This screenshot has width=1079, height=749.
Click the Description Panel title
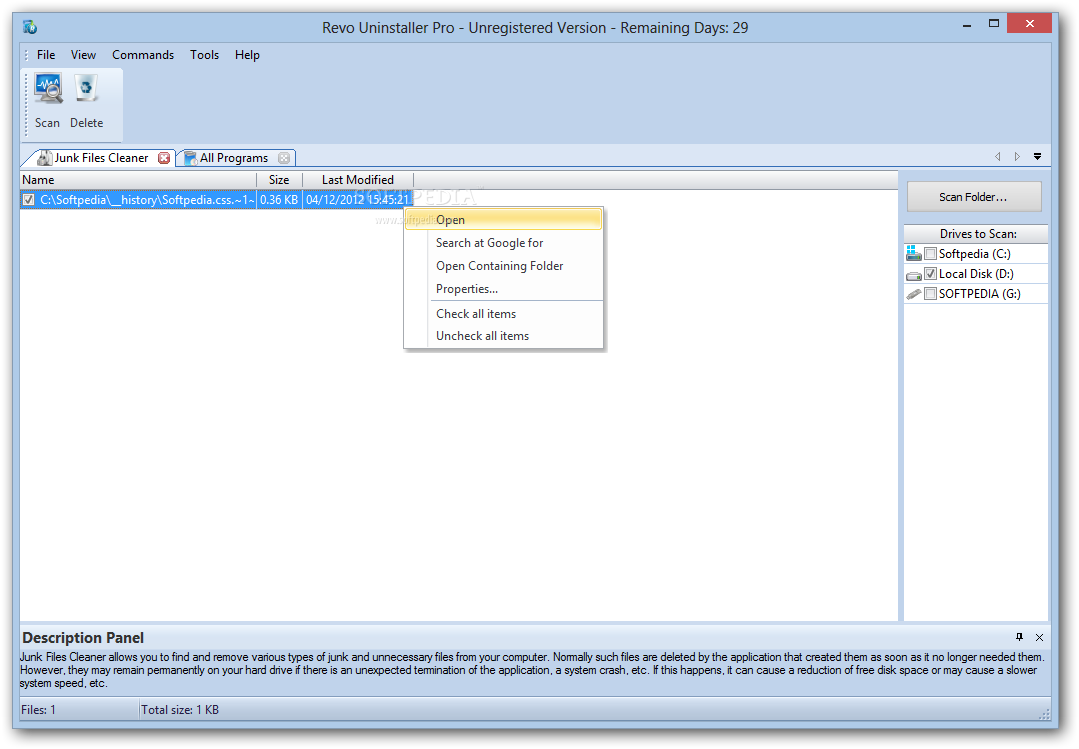(x=83, y=637)
